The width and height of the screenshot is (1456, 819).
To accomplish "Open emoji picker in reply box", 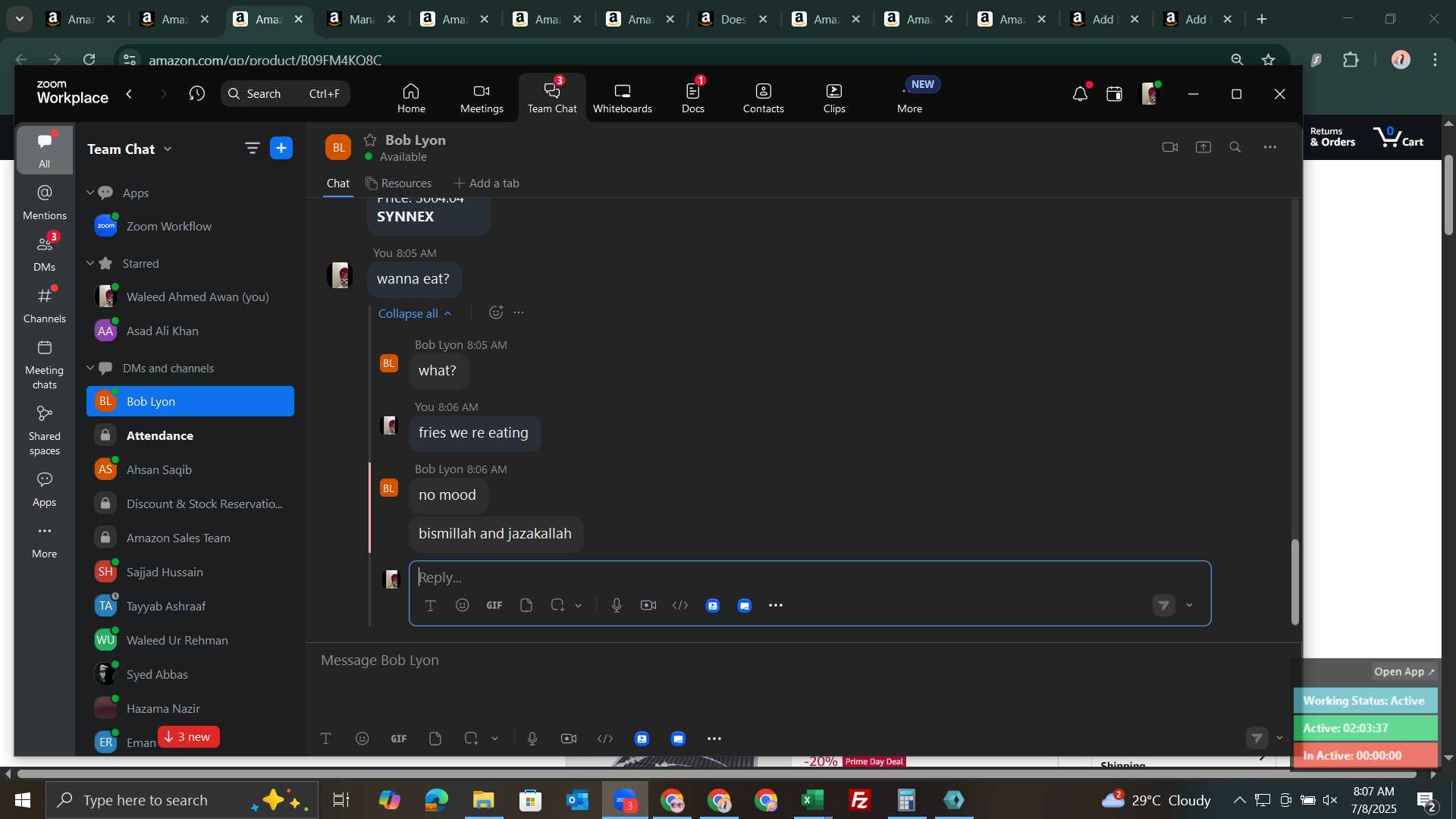I will tap(463, 605).
